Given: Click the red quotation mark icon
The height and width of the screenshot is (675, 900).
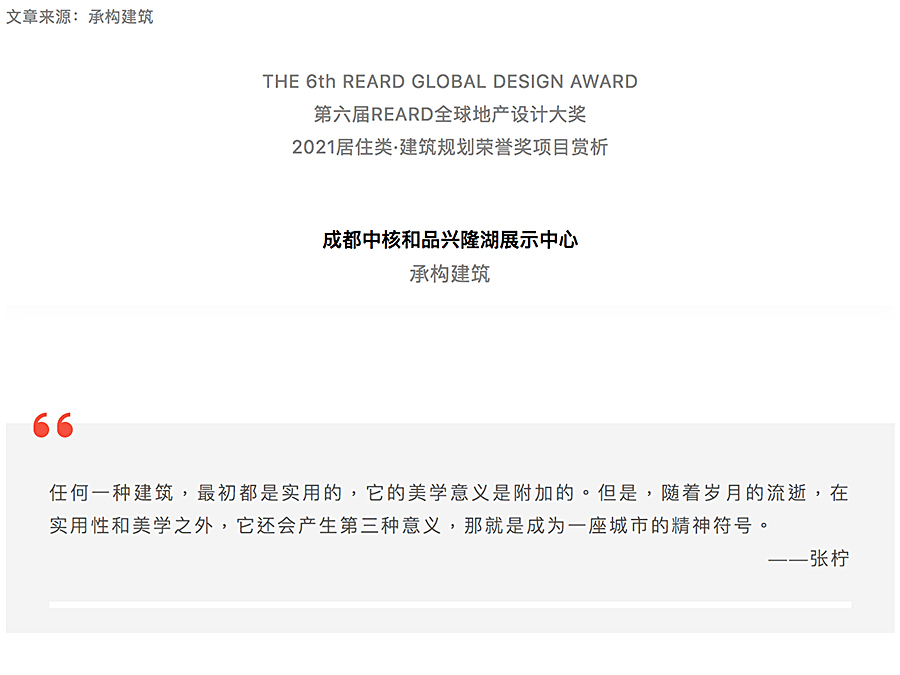Looking at the screenshot, I should pyautogui.click(x=53, y=425).
